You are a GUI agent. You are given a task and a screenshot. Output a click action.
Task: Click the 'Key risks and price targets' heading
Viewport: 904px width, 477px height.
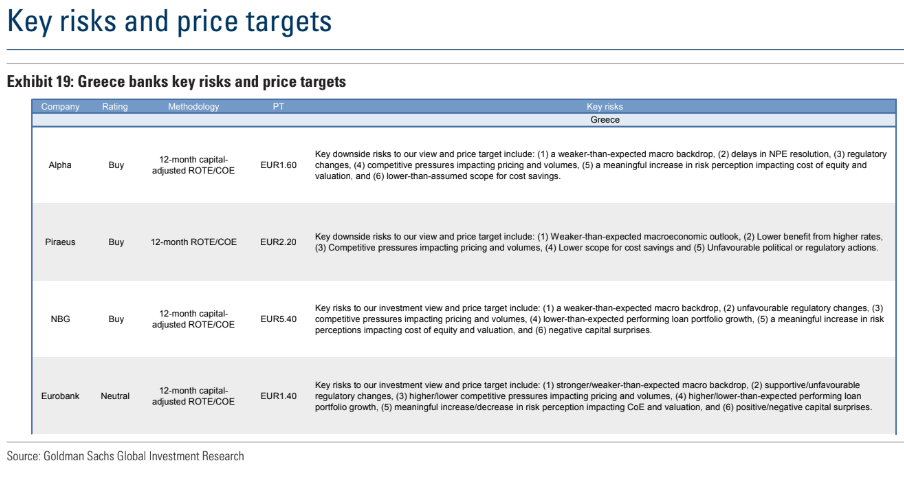point(169,23)
